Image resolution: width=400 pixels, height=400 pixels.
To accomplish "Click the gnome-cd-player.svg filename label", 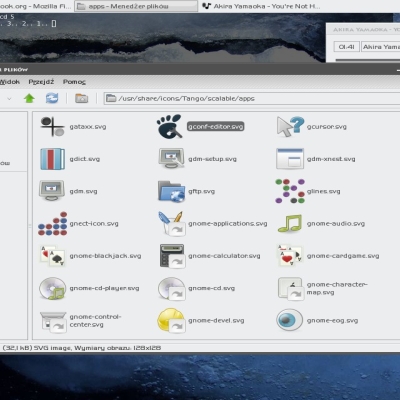I will (104, 288).
